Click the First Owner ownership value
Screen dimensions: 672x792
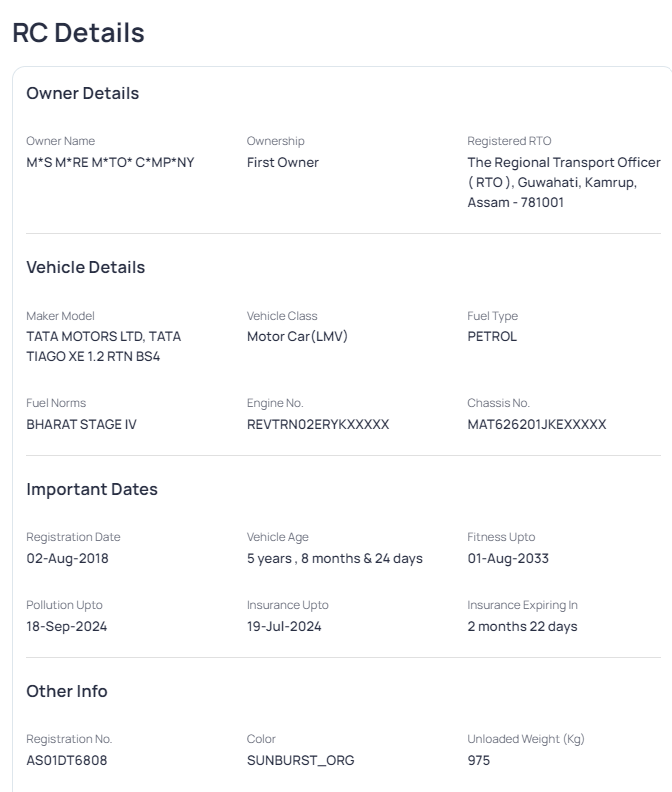[x=283, y=162]
